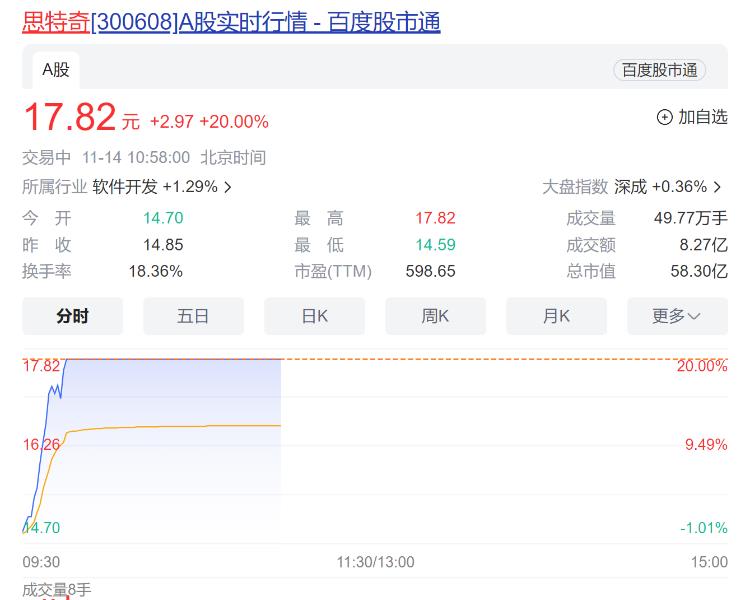750x600 pixels.
Task: Click the 9.49% chart axis label
Action: tap(706, 444)
